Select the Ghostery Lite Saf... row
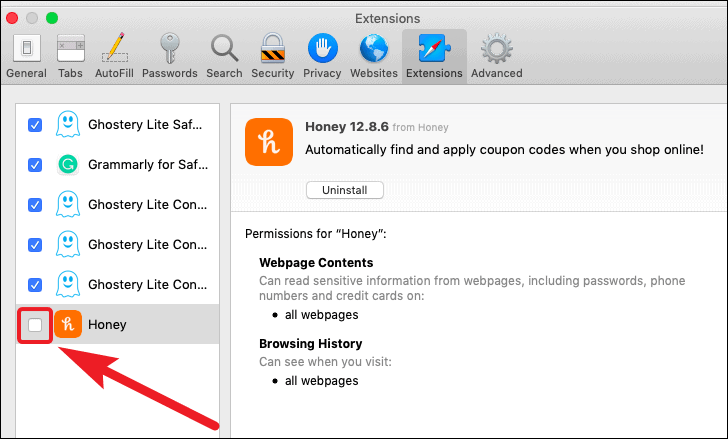 [117, 124]
